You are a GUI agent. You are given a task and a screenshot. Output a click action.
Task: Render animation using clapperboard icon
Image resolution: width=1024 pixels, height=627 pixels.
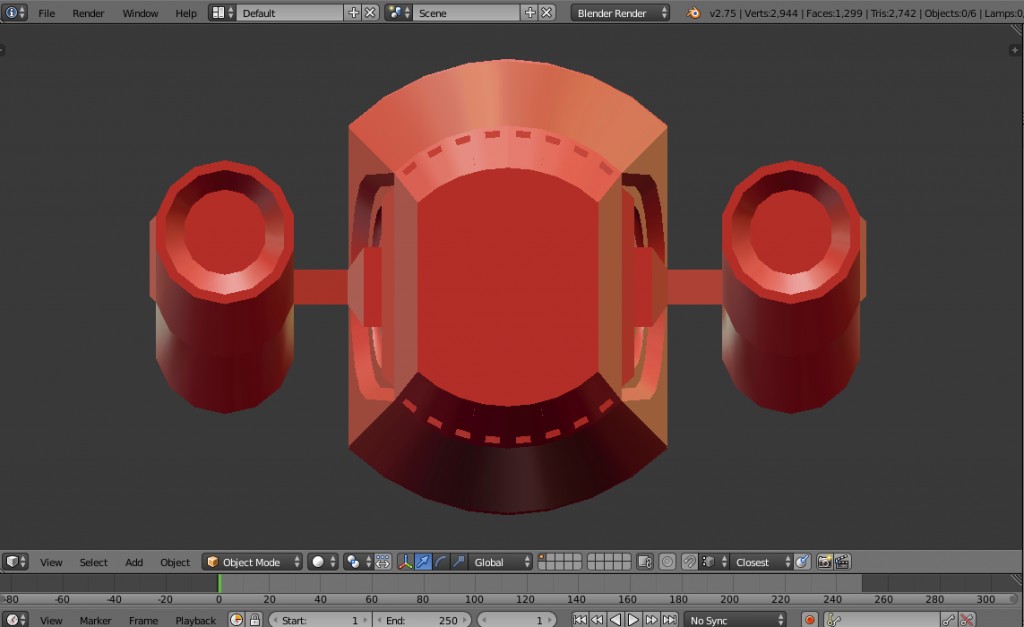coord(843,561)
